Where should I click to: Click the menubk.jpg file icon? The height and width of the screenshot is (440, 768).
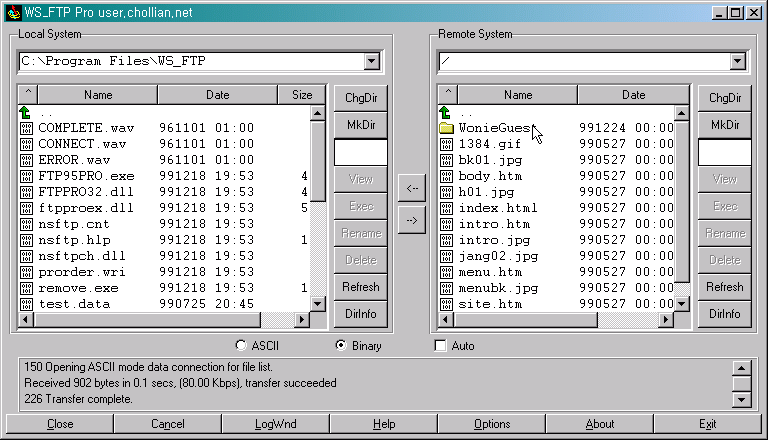point(446,289)
